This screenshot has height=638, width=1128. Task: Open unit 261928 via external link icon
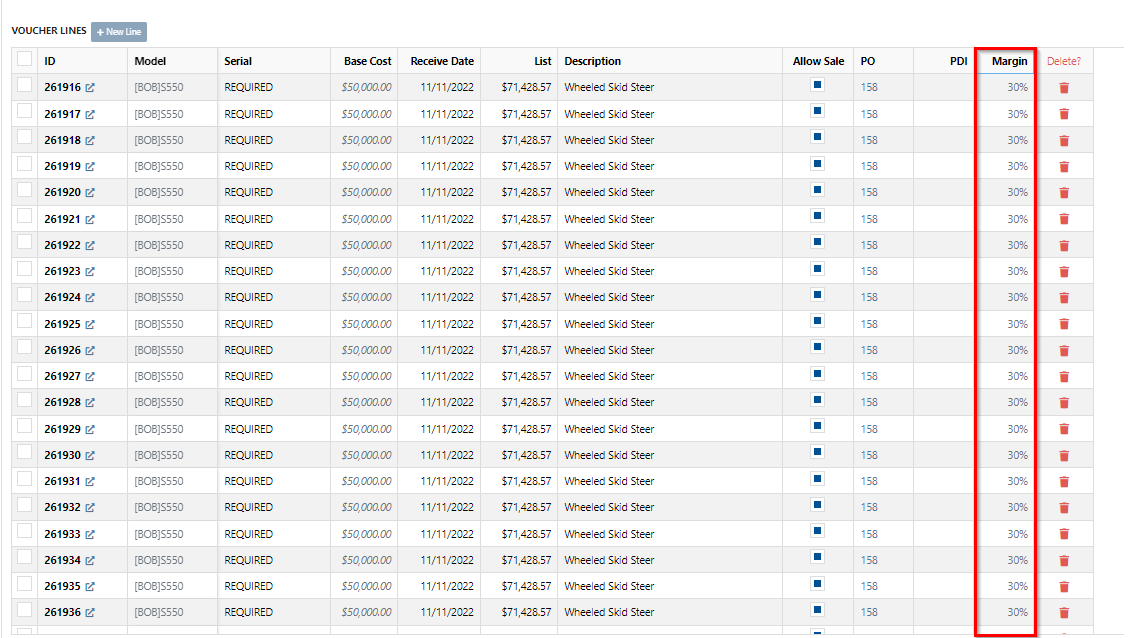click(90, 403)
